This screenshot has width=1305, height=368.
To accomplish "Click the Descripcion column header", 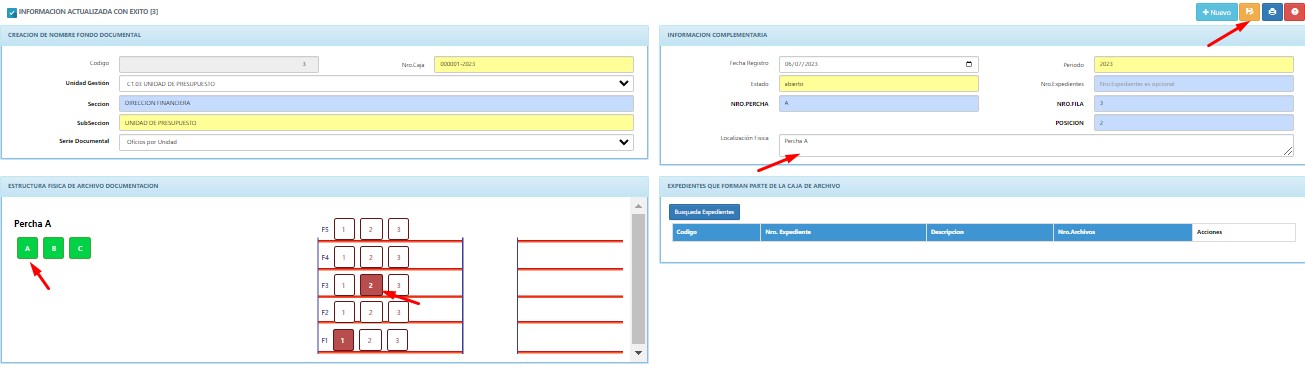I will 990,232.
